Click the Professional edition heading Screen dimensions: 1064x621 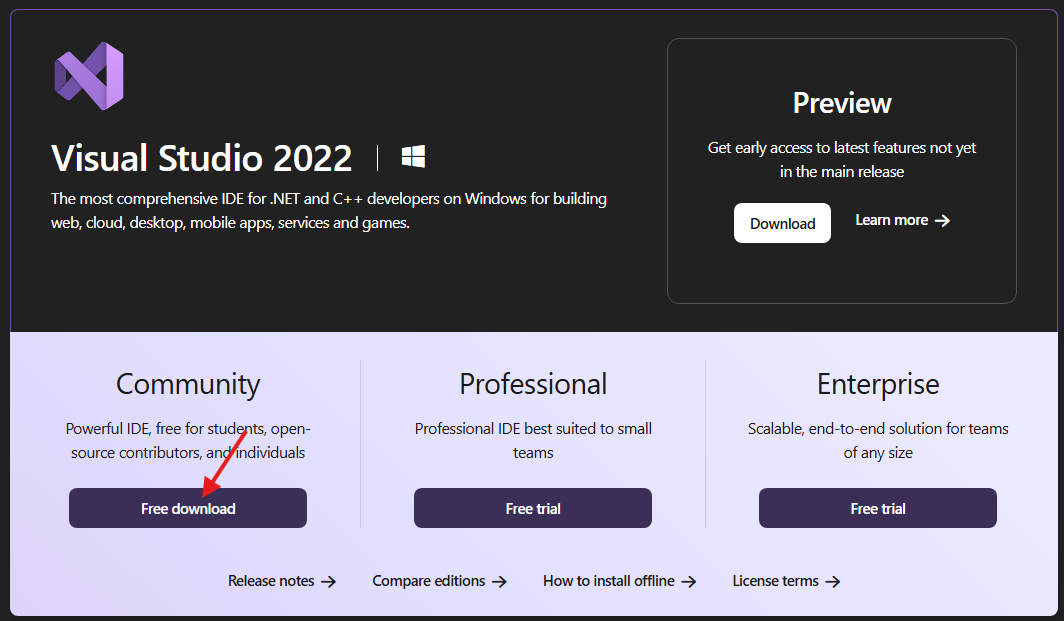coord(533,384)
